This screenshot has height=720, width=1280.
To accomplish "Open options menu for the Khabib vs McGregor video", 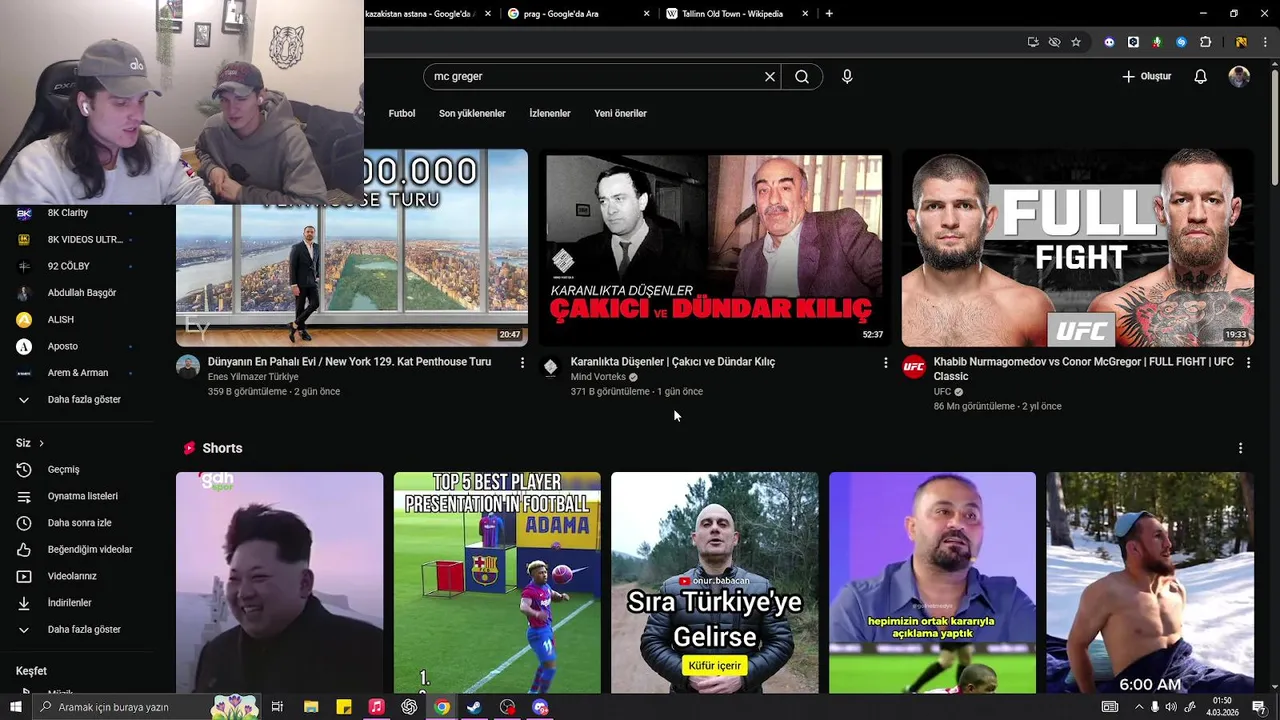I will 1248,363.
